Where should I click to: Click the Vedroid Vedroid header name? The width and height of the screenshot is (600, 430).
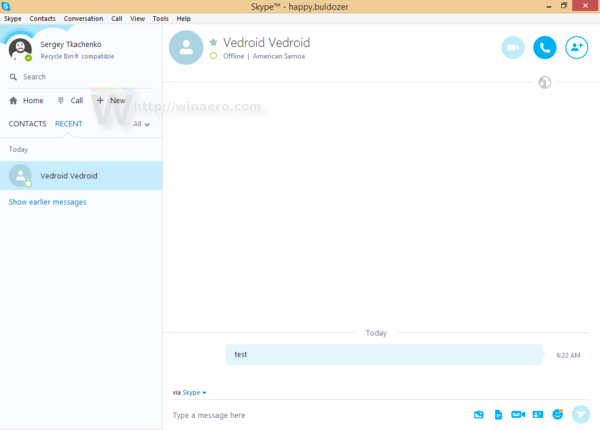(x=266, y=42)
